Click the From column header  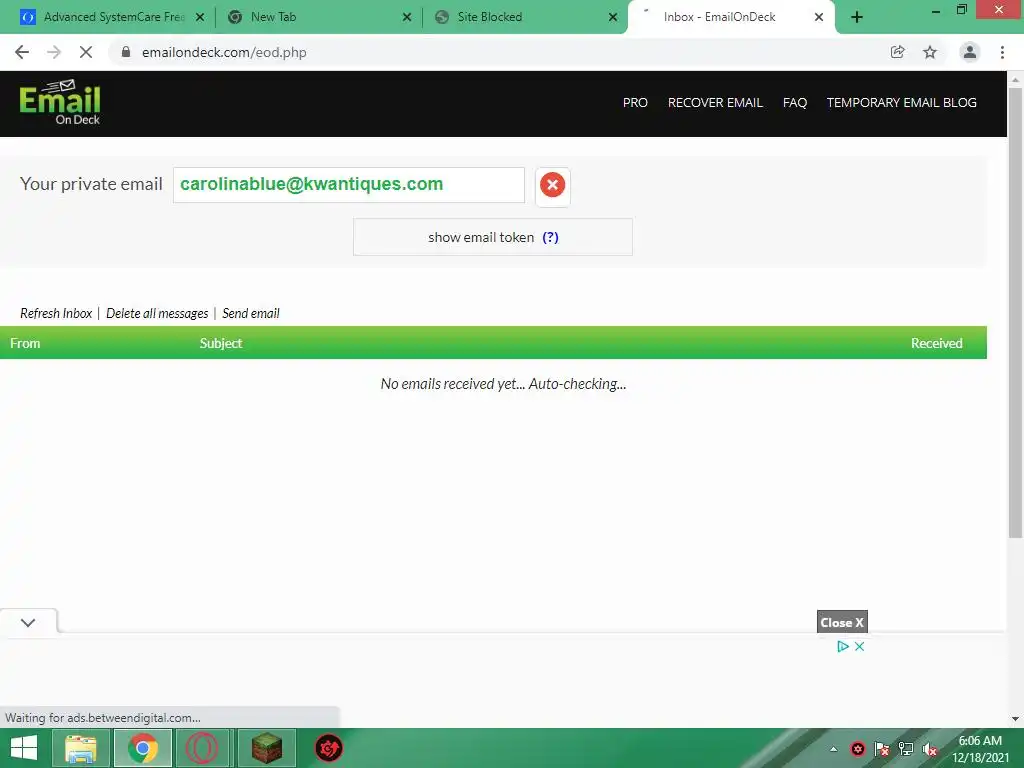(25, 343)
